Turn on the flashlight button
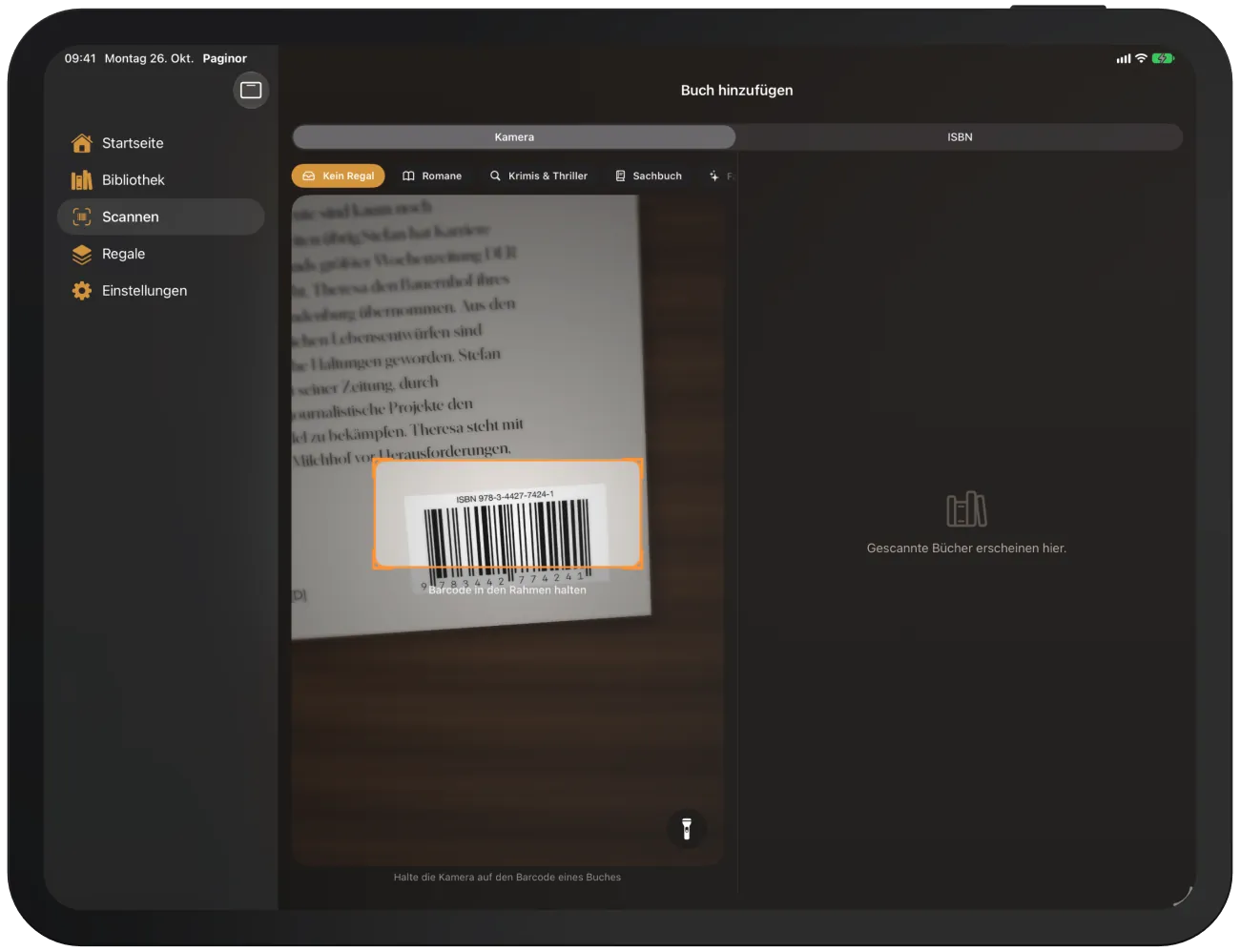The height and width of the screenshot is (952, 1240). [x=687, y=828]
